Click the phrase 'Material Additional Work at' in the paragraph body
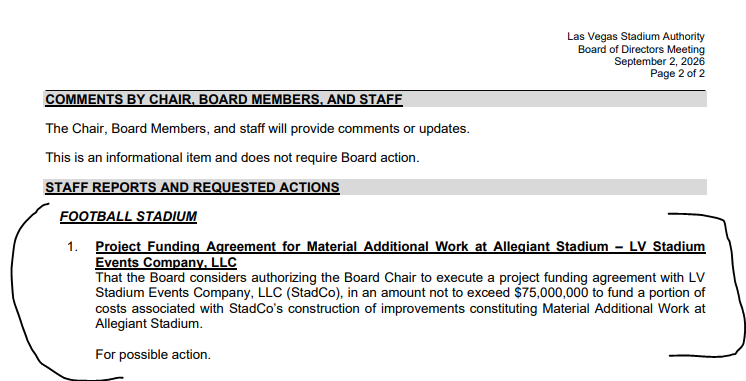Viewport: 746px width, 381px height. (x=624, y=309)
